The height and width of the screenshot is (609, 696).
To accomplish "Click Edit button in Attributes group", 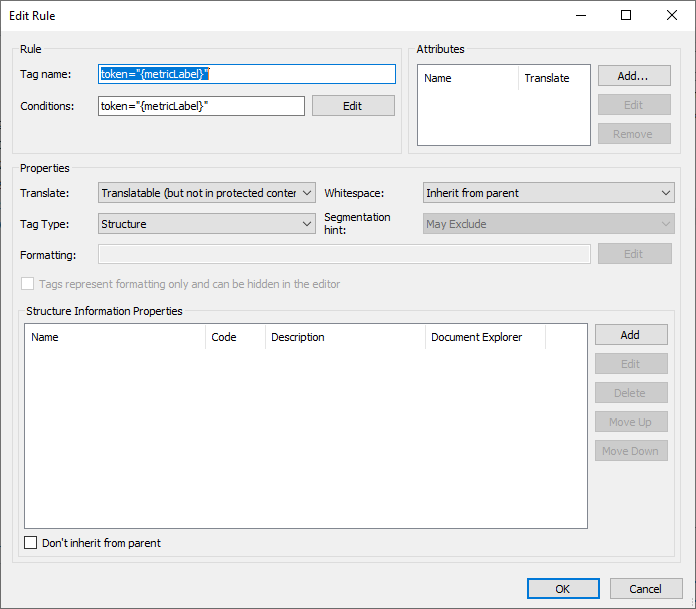I will [634, 105].
